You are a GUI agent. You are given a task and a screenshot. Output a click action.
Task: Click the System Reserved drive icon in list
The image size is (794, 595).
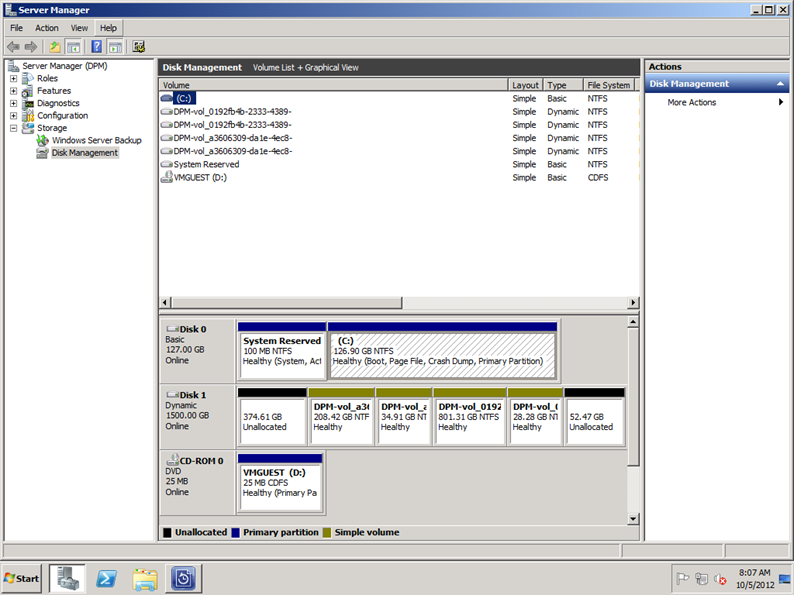[x=166, y=165]
